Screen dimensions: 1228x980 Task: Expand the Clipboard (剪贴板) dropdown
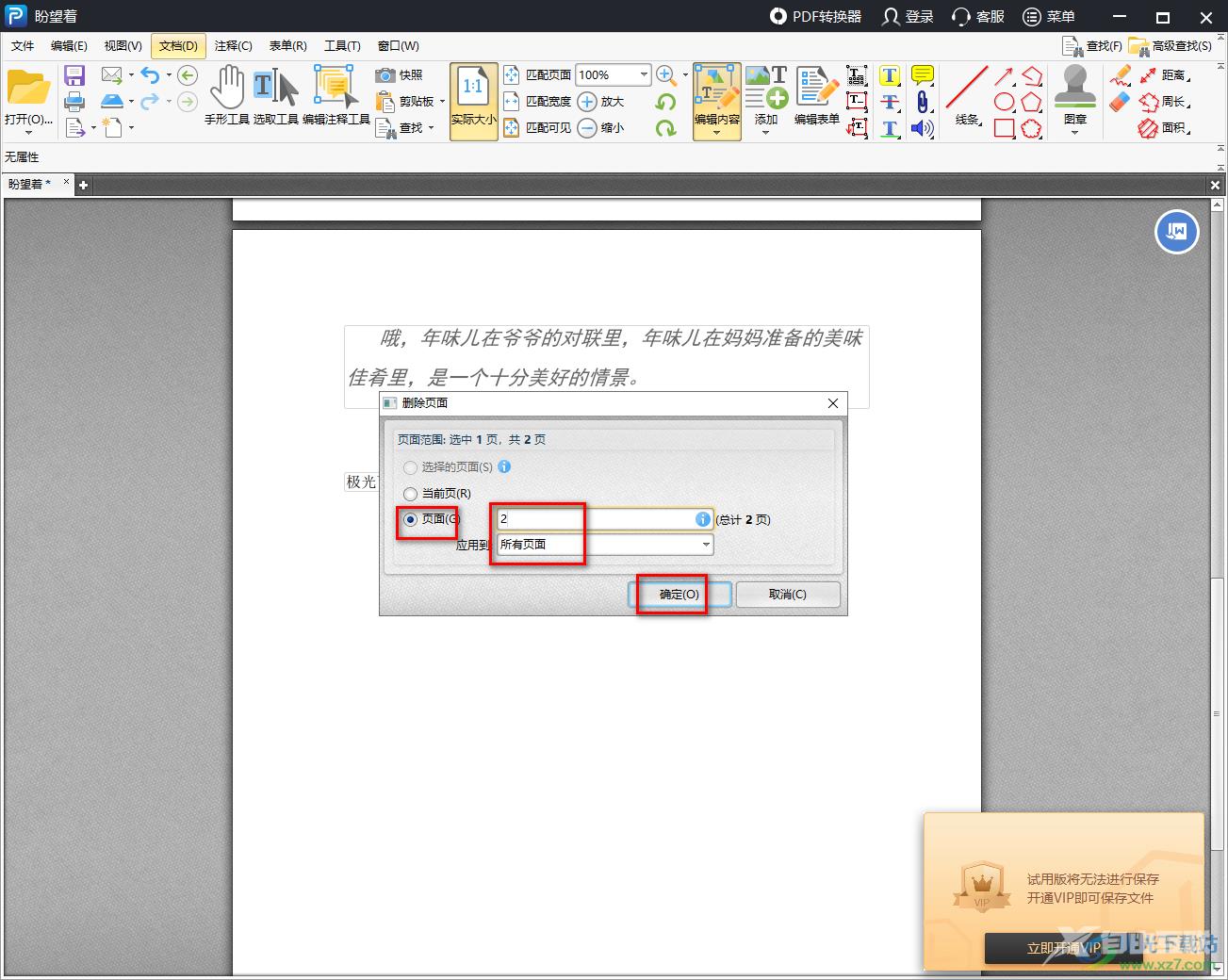coord(442,102)
